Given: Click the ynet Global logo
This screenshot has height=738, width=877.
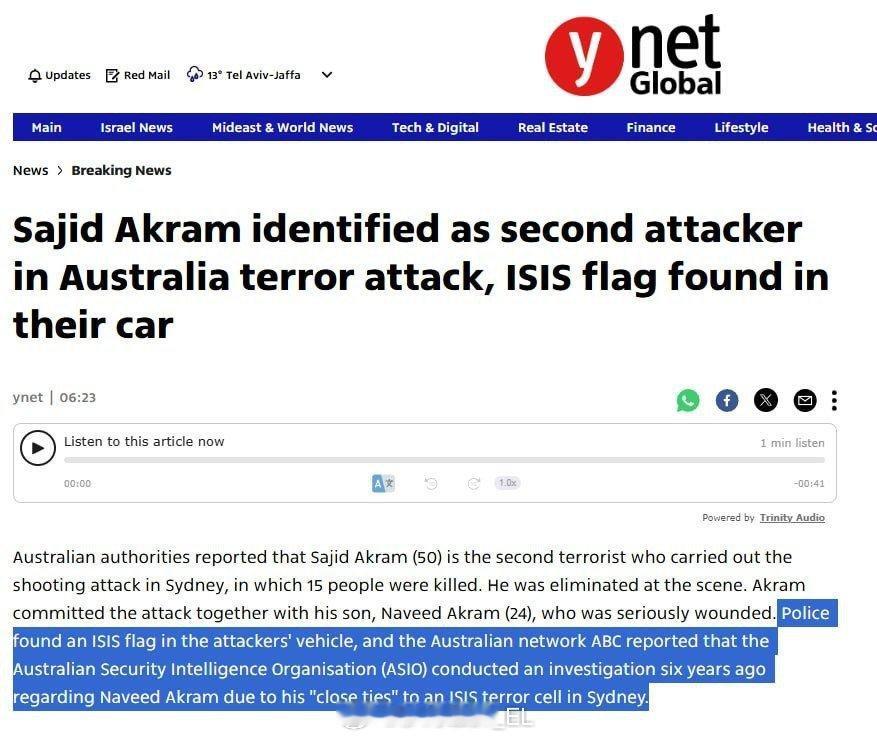Looking at the screenshot, I should [633, 56].
